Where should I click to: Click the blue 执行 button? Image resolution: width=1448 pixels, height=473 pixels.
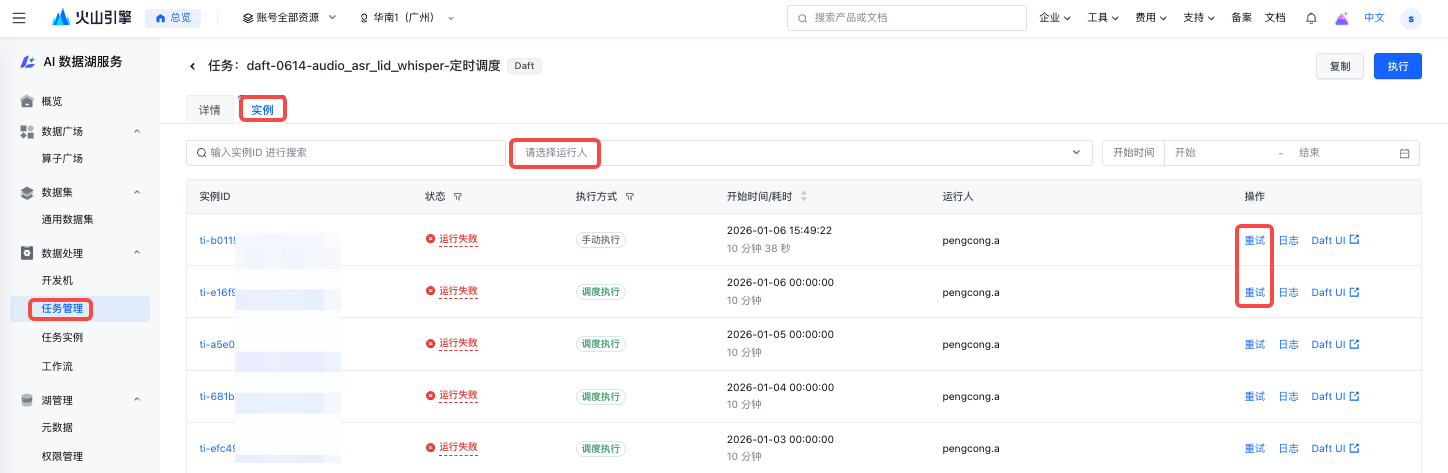click(1398, 66)
